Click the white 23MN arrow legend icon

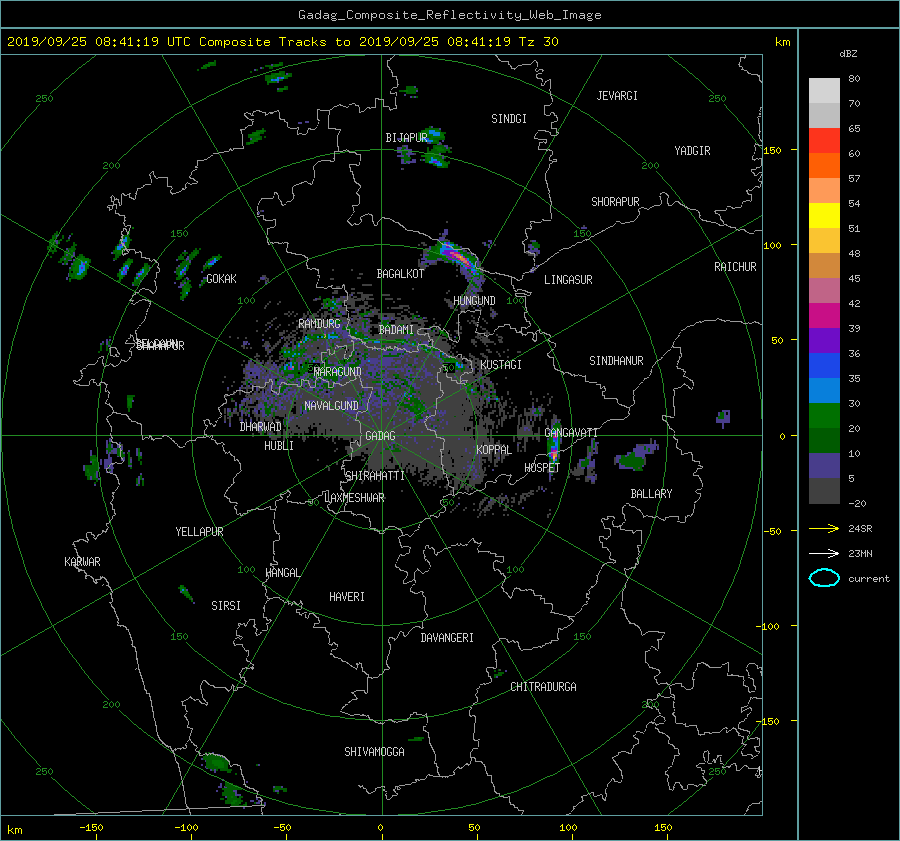pyautogui.click(x=824, y=553)
